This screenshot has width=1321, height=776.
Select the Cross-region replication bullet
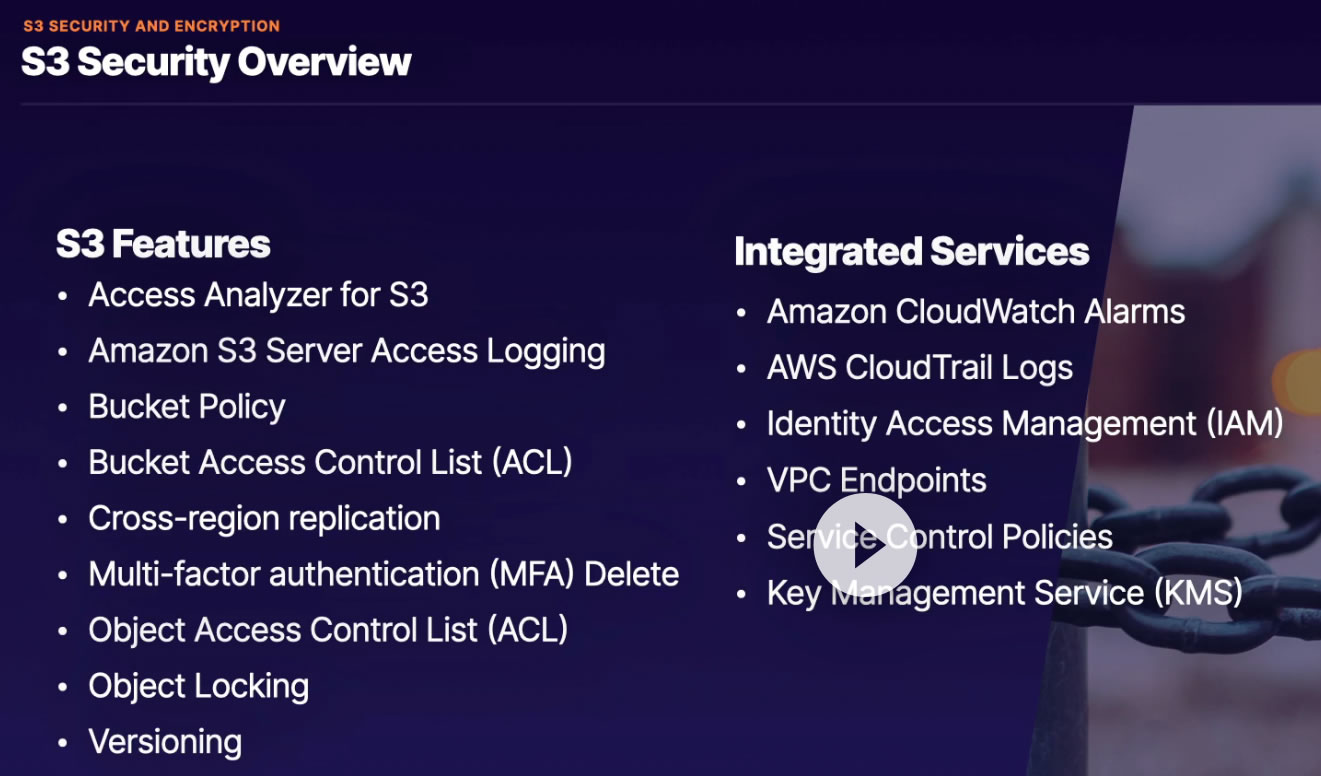tap(264, 518)
